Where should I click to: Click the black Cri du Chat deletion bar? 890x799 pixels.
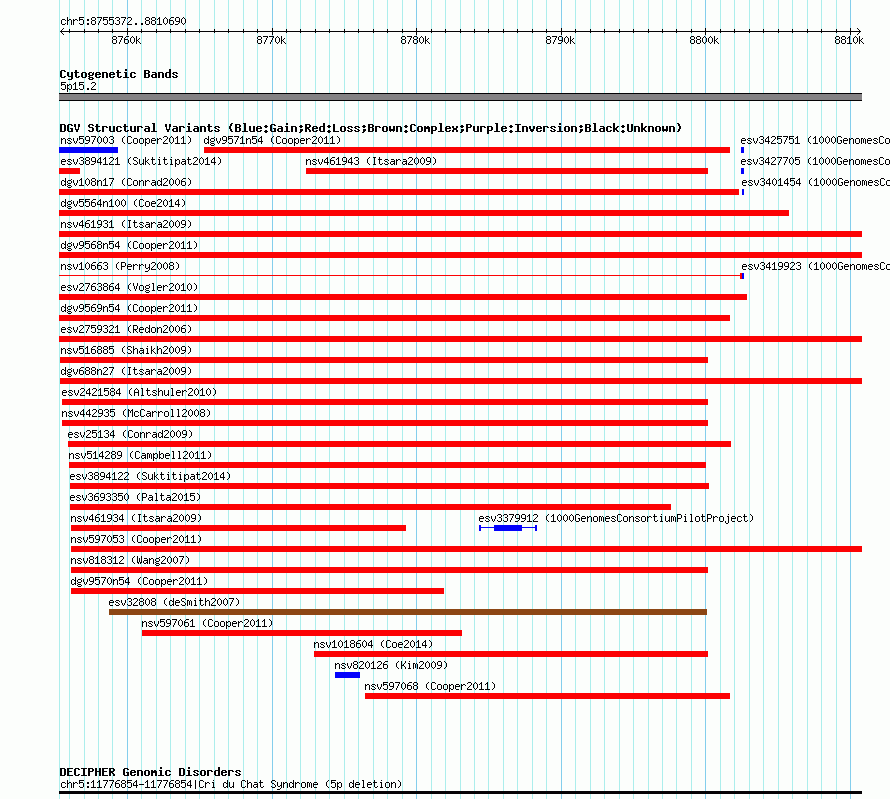click(460, 792)
